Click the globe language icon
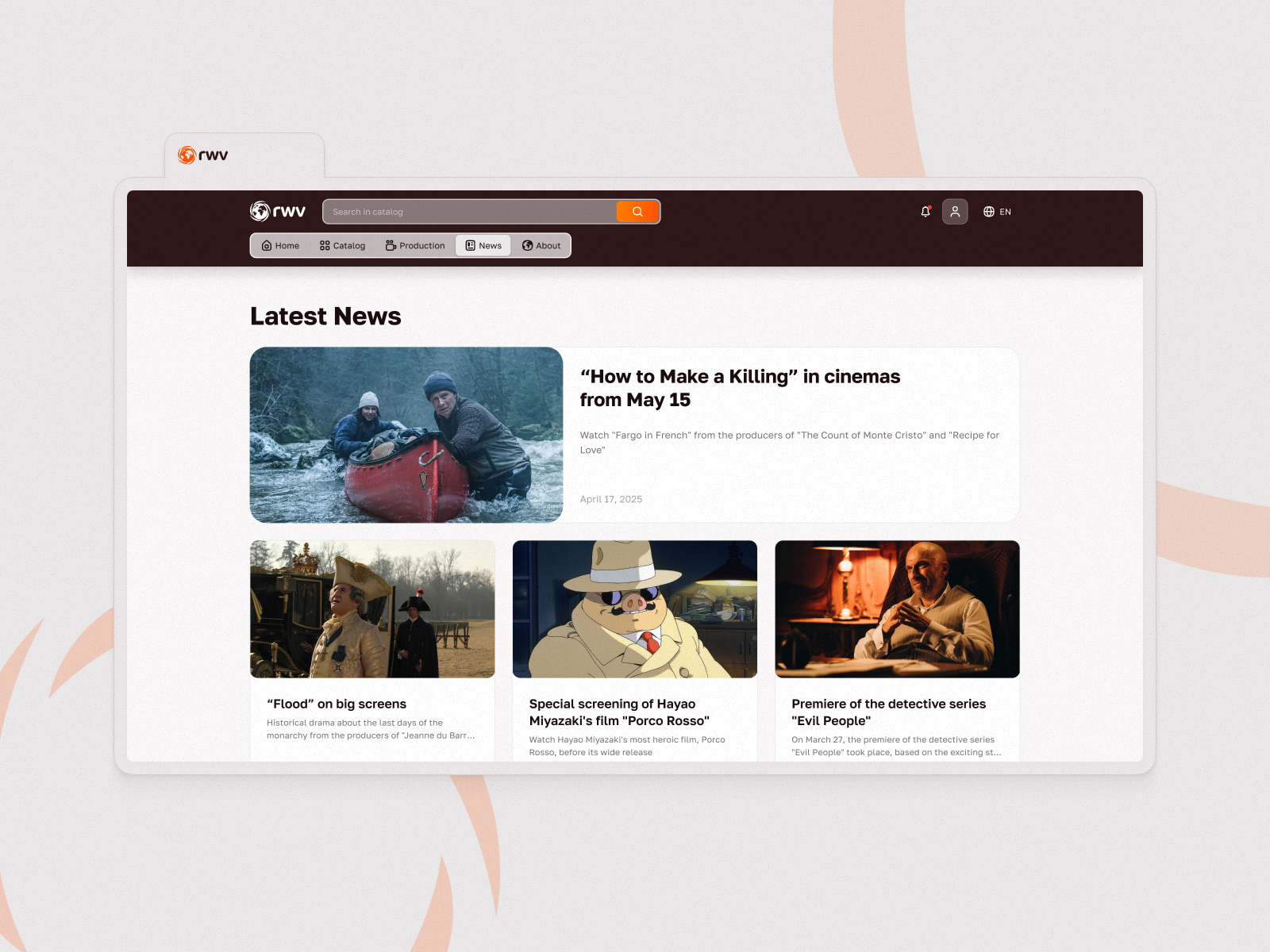 (x=989, y=212)
